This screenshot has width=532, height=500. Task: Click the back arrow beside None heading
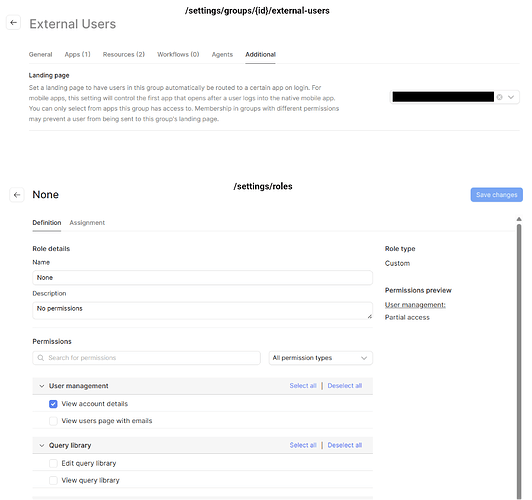17,195
